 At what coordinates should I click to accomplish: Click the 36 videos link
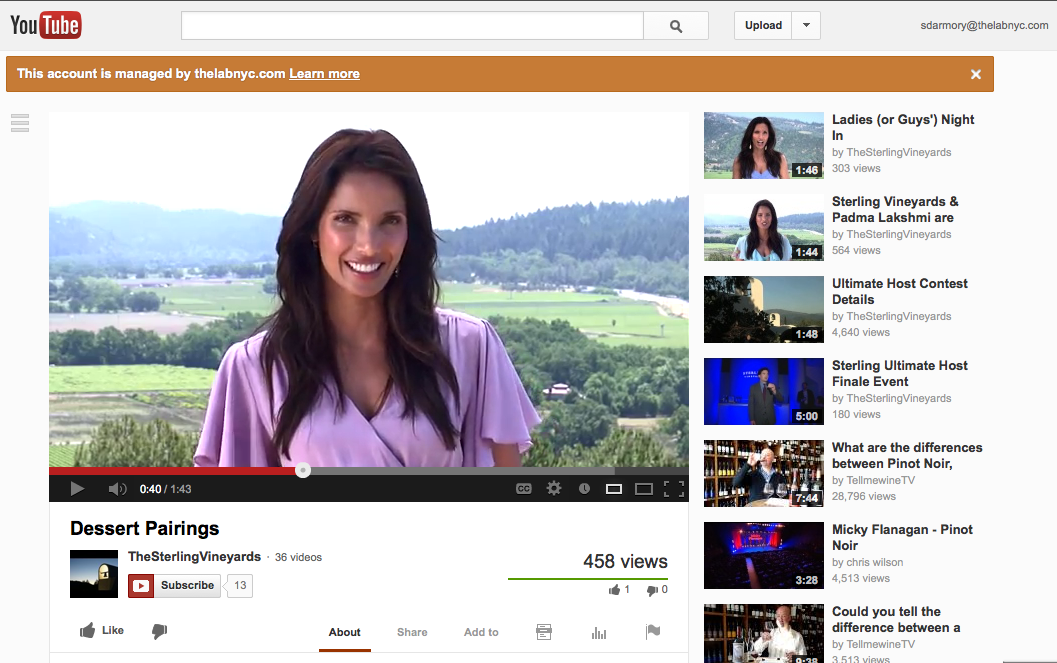[x=298, y=557]
